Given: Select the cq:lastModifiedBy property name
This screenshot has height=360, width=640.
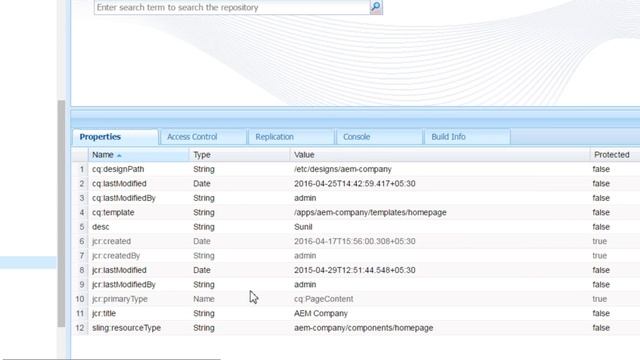Looking at the screenshot, I should [x=124, y=198].
